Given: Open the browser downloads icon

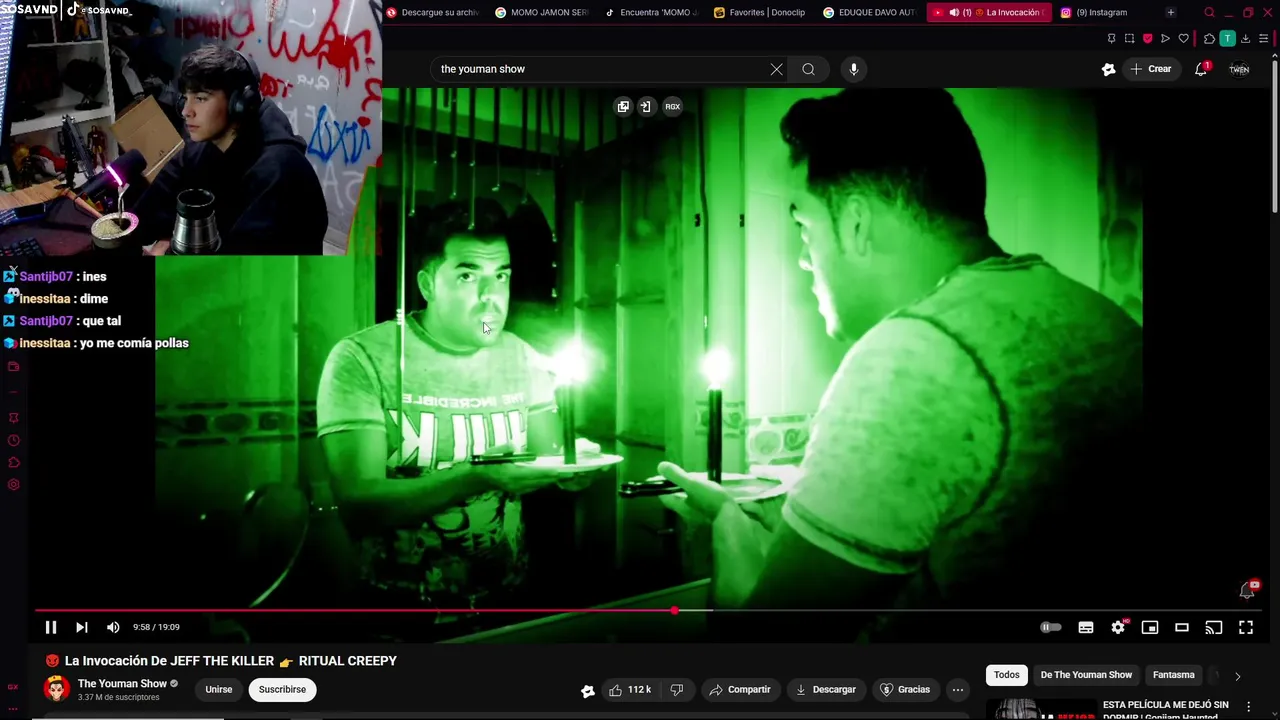Looking at the screenshot, I should pos(1245,38).
